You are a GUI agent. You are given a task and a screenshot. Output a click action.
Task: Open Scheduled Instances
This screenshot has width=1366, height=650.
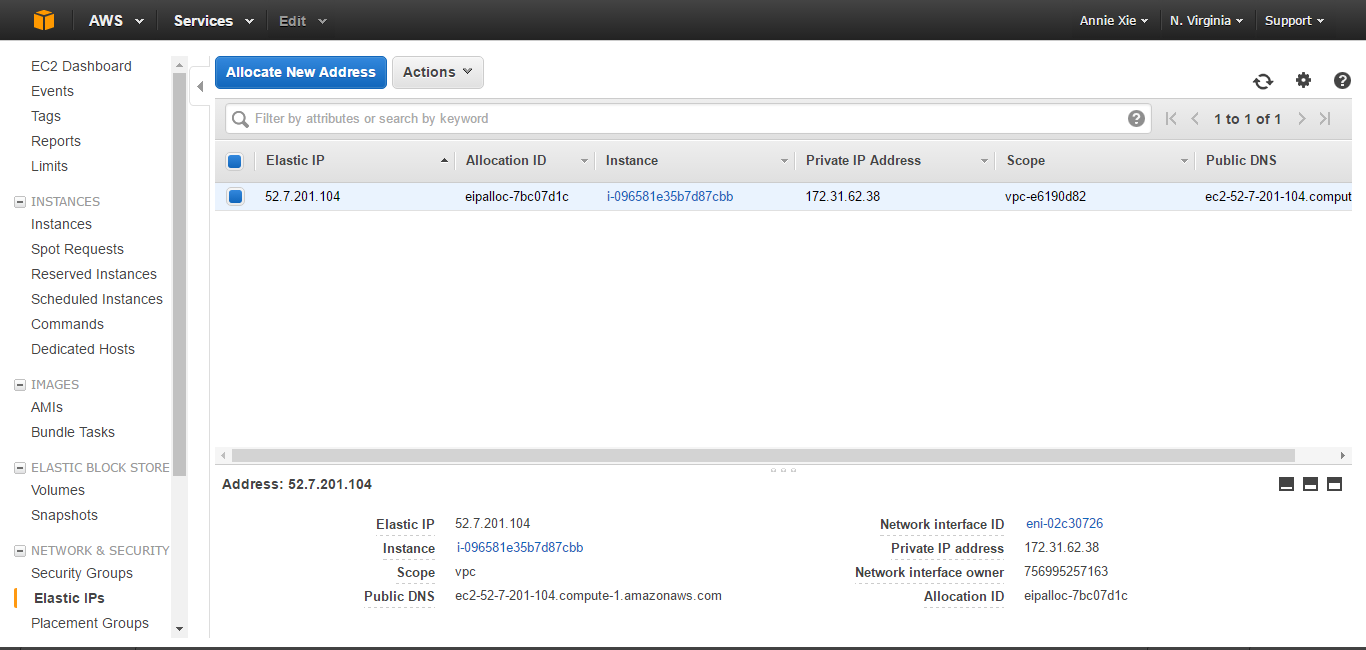coord(97,299)
